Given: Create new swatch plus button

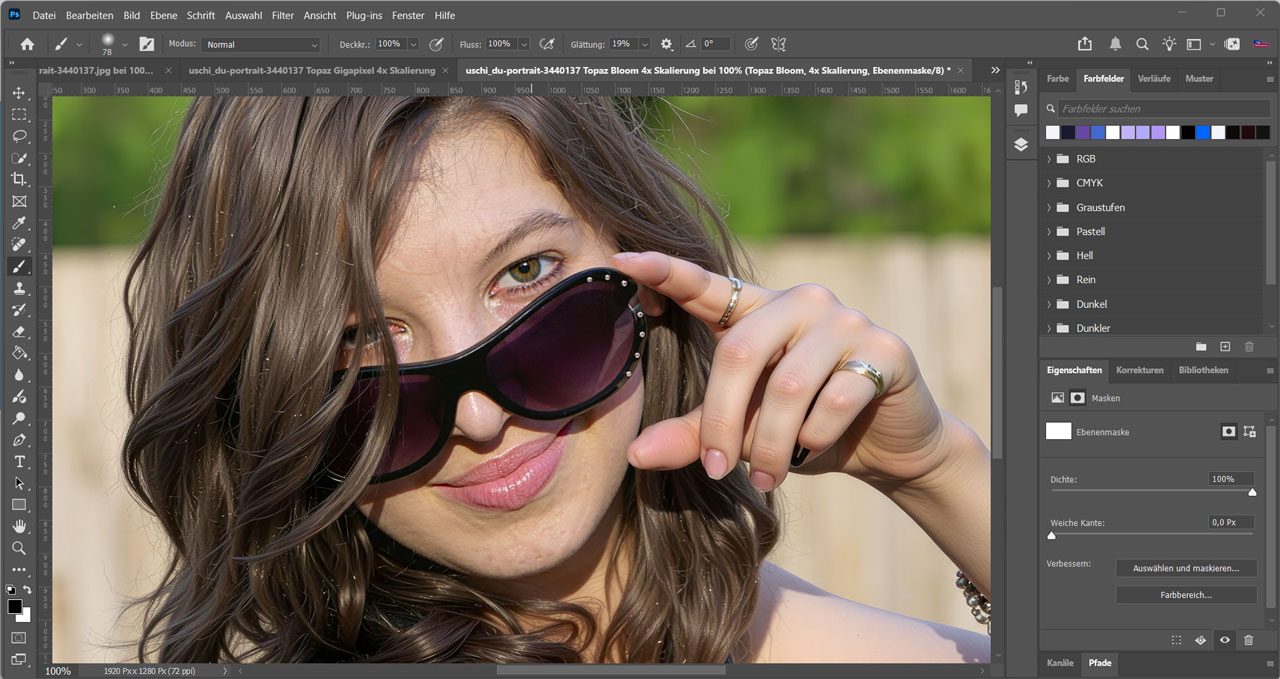Looking at the screenshot, I should click(1225, 346).
